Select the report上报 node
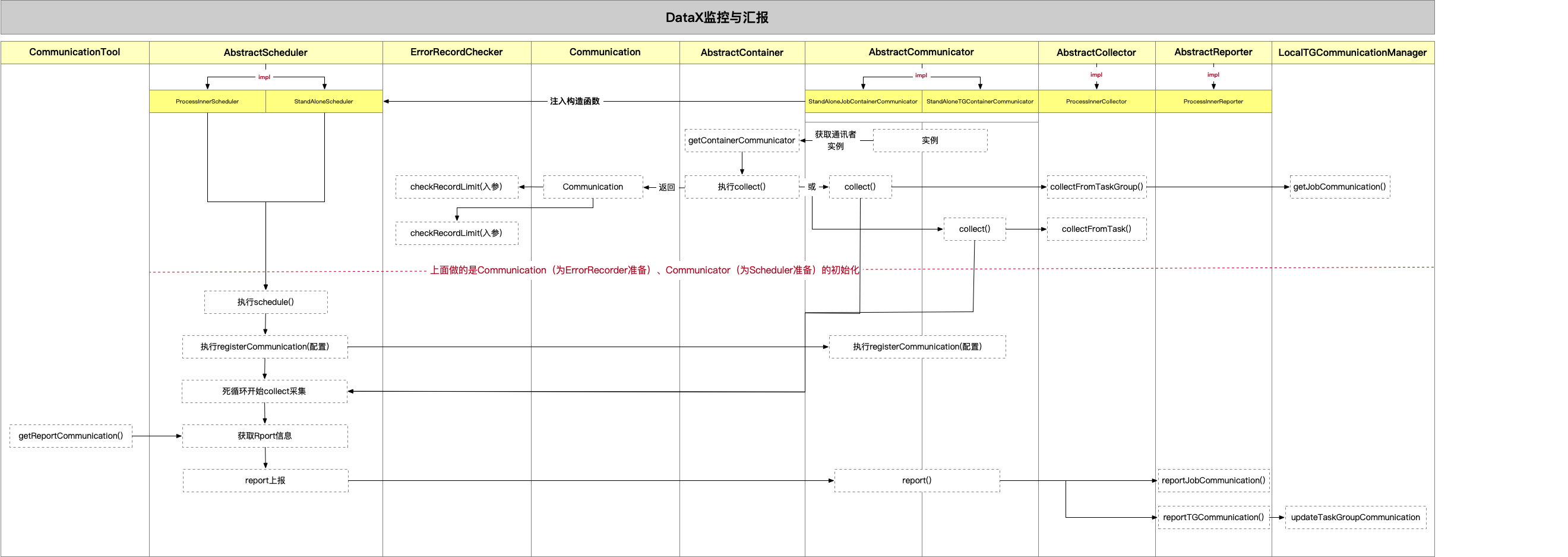 click(265, 480)
